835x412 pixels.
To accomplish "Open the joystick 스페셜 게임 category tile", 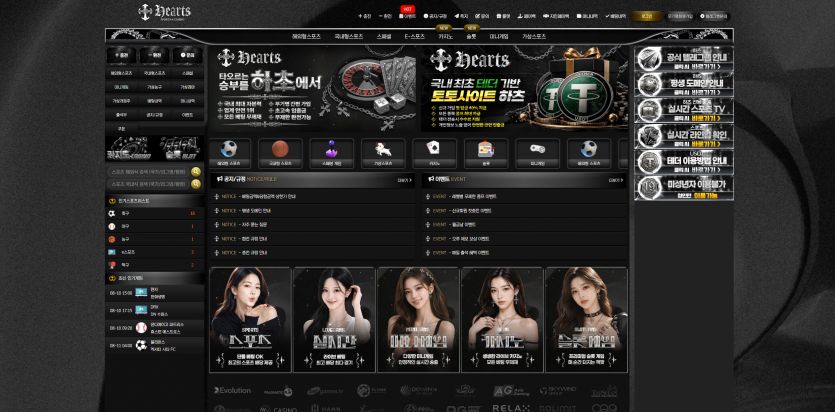I will pyautogui.click(x=332, y=153).
